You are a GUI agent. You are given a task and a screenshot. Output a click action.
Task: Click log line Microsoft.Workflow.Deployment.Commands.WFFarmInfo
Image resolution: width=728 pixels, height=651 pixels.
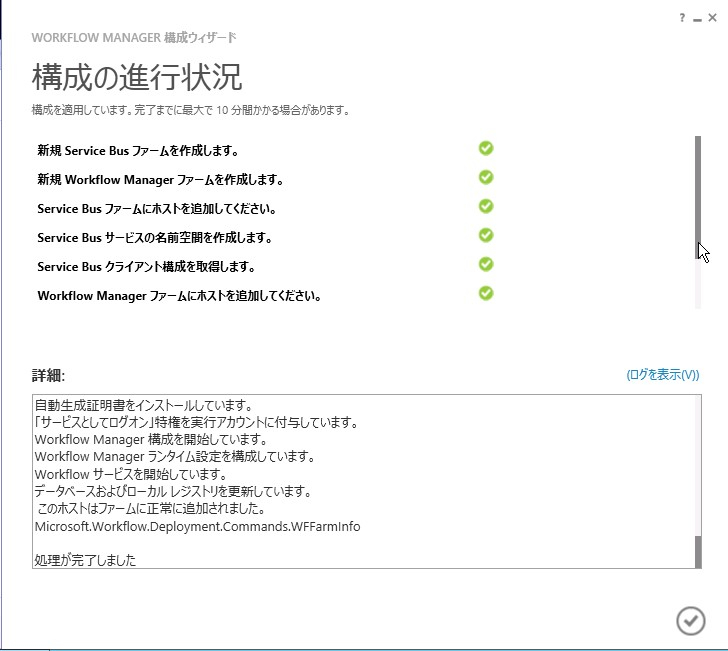(x=197, y=527)
